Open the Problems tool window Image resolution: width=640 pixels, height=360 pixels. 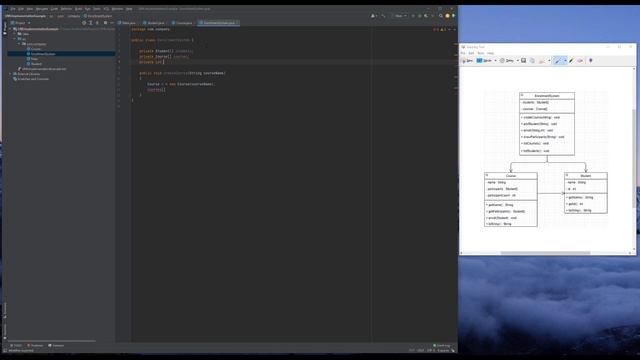[35, 345]
